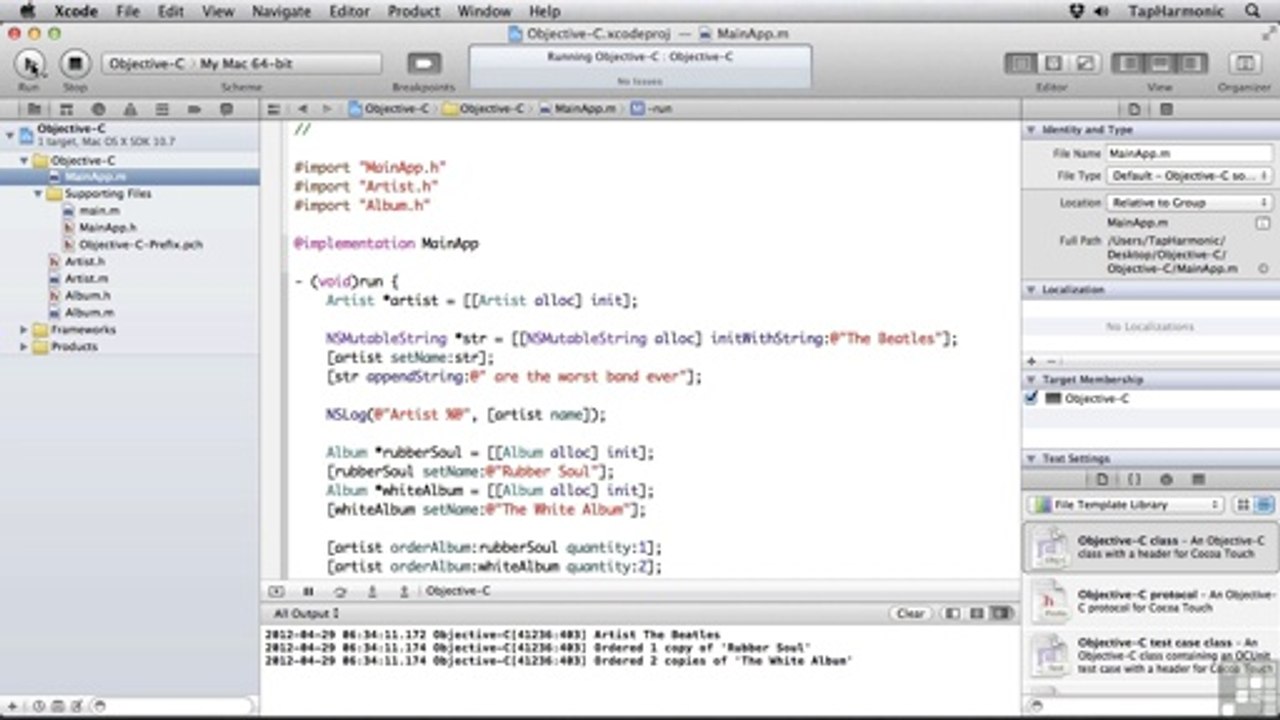Viewport: 1280px width, 720px height.
Task: Collapse the Supporting Files group
Action: [38, 194]
